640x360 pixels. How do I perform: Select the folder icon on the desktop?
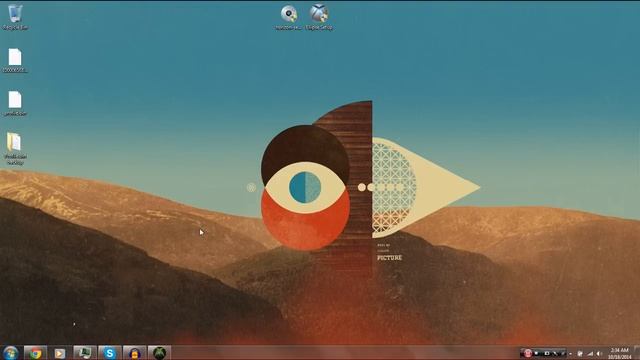[x=15, y=149]
